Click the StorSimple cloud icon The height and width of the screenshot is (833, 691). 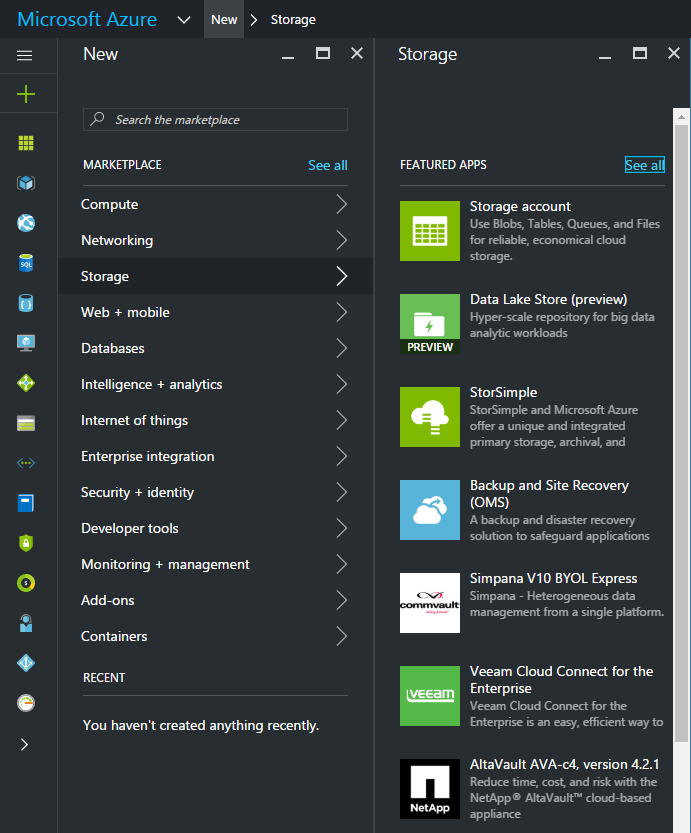429,417
